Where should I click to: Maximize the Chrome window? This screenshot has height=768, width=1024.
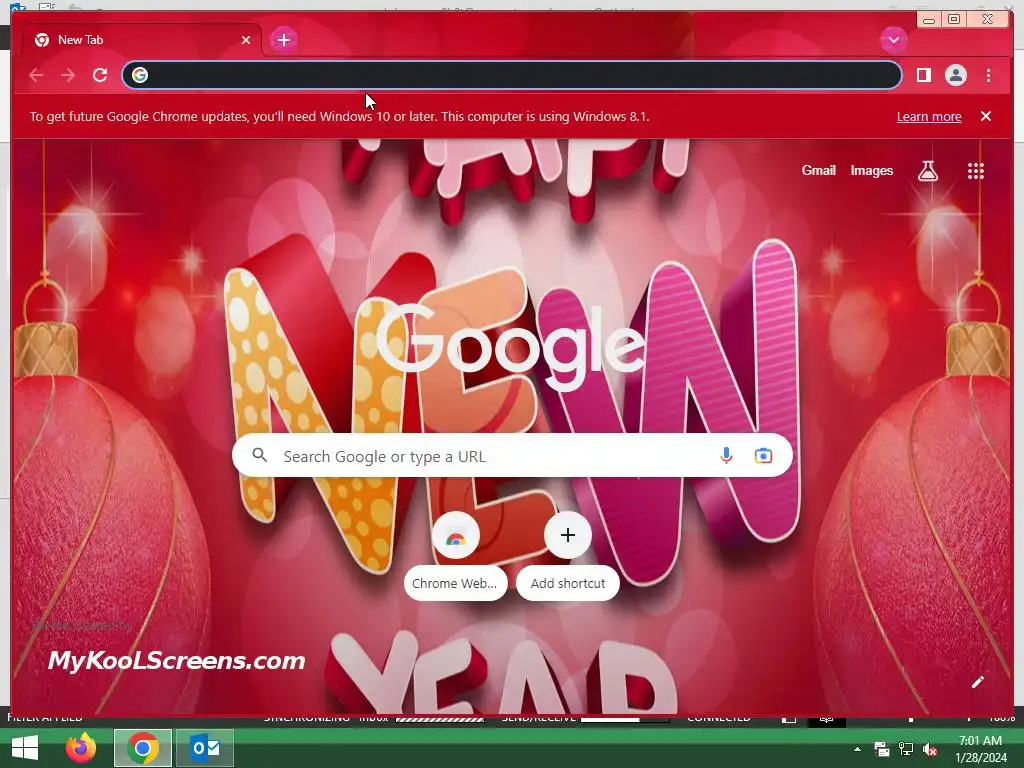click(x=954, y=20)
